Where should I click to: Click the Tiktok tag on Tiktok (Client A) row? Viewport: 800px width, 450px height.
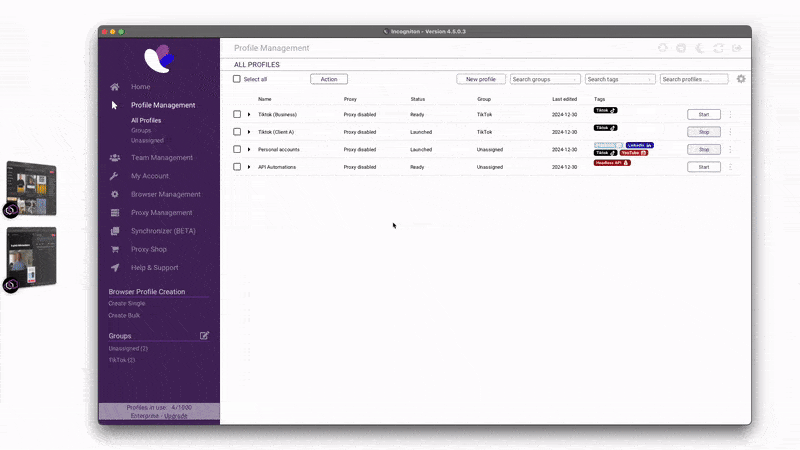(606, 128)
